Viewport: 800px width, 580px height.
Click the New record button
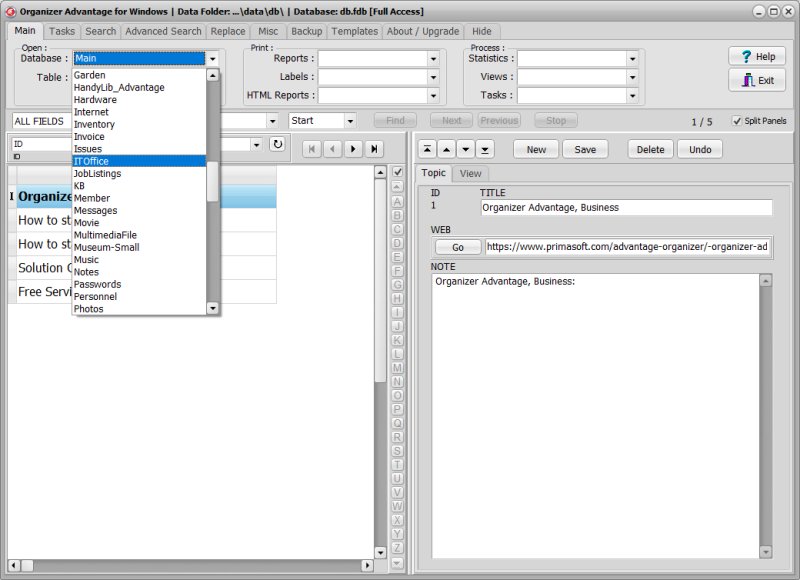point(536,149)
